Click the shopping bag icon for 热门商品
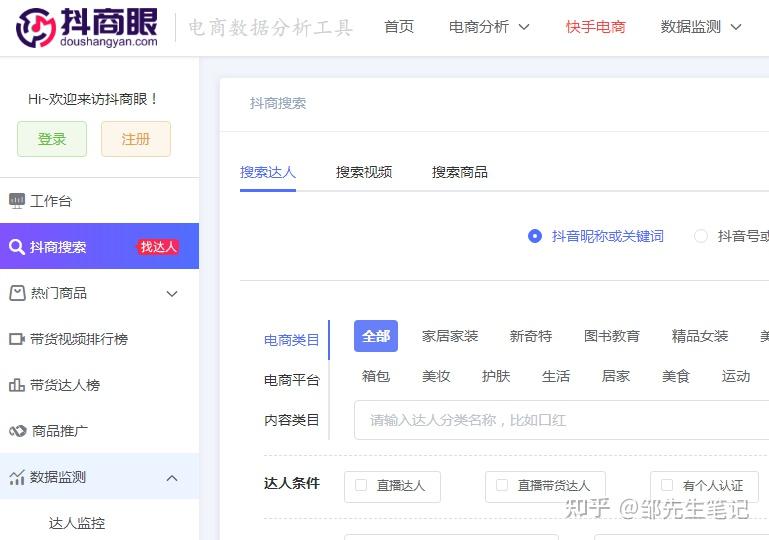Screen dimensions: 769x540 [17, 293]
